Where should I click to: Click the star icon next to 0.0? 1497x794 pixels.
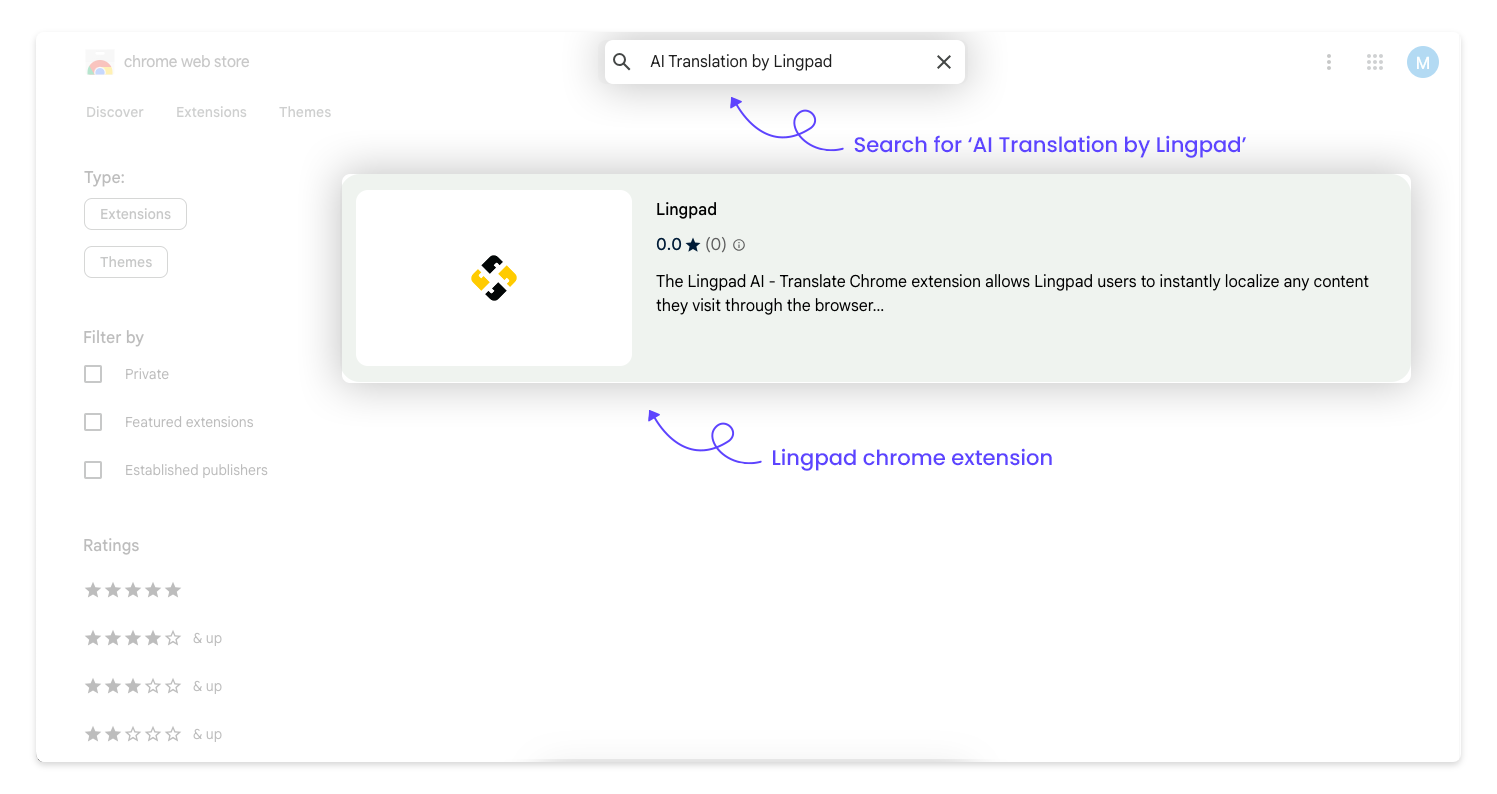693,245
